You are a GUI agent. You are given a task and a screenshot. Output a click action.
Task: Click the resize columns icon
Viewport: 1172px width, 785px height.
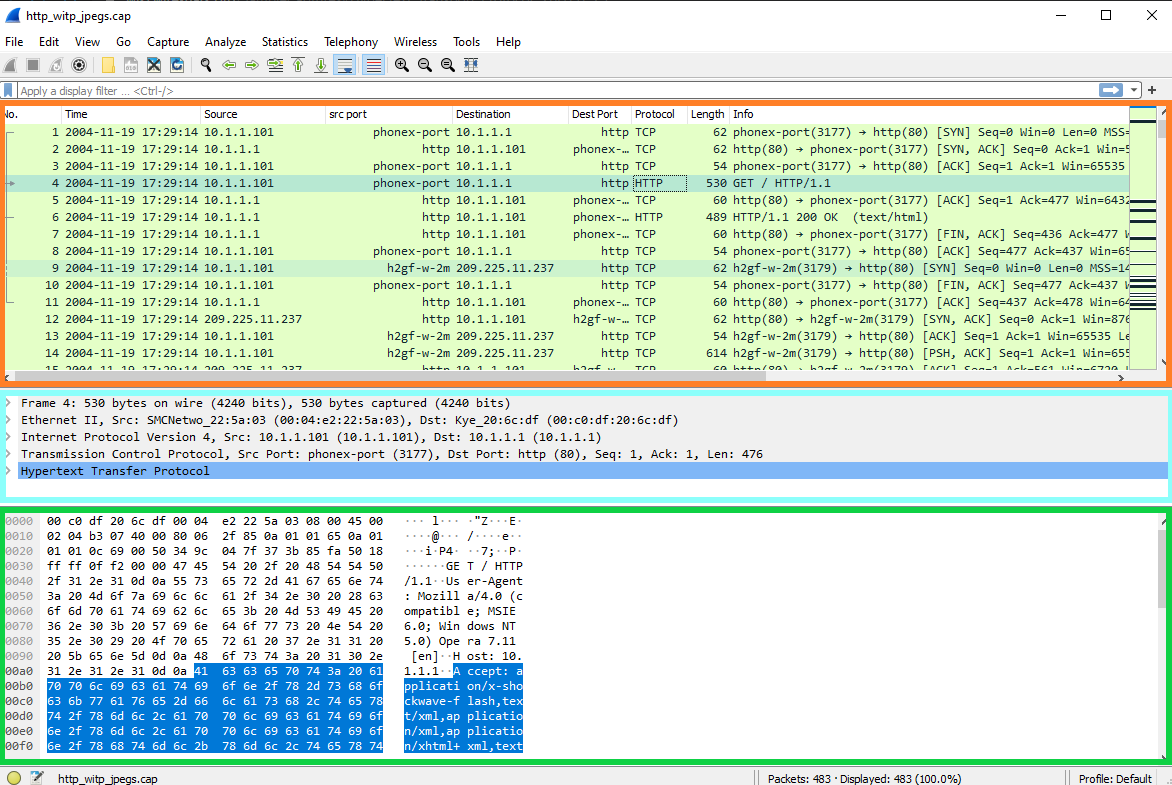(471, 65)
